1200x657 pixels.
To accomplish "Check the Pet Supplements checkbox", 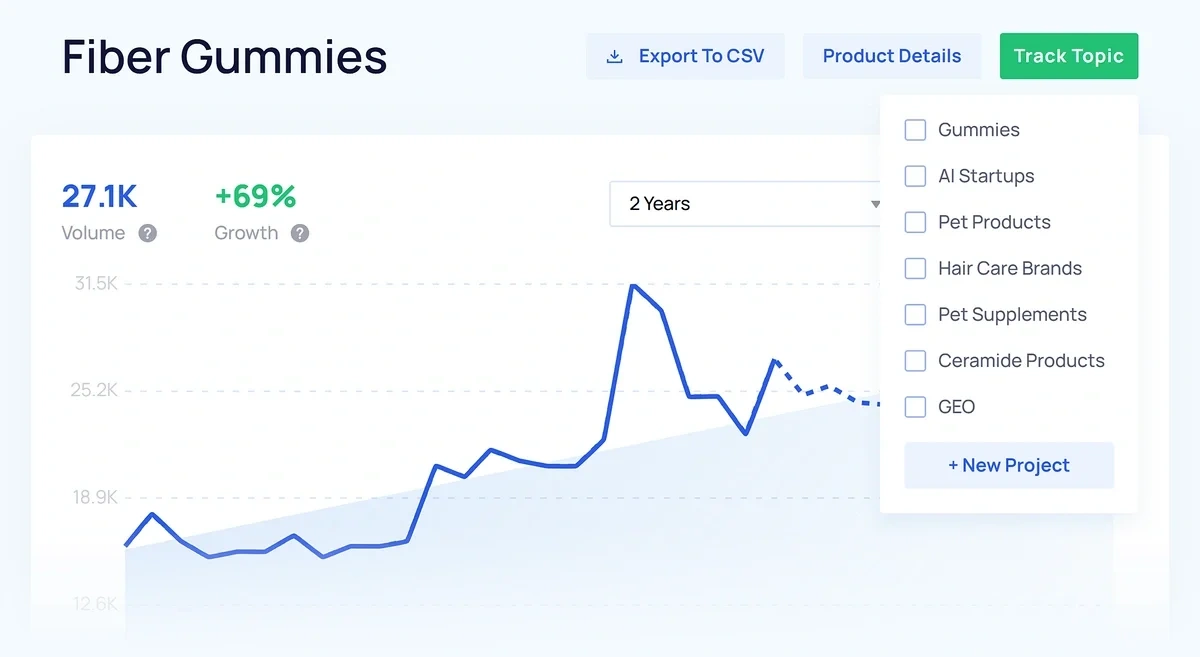I will (915, 314).
